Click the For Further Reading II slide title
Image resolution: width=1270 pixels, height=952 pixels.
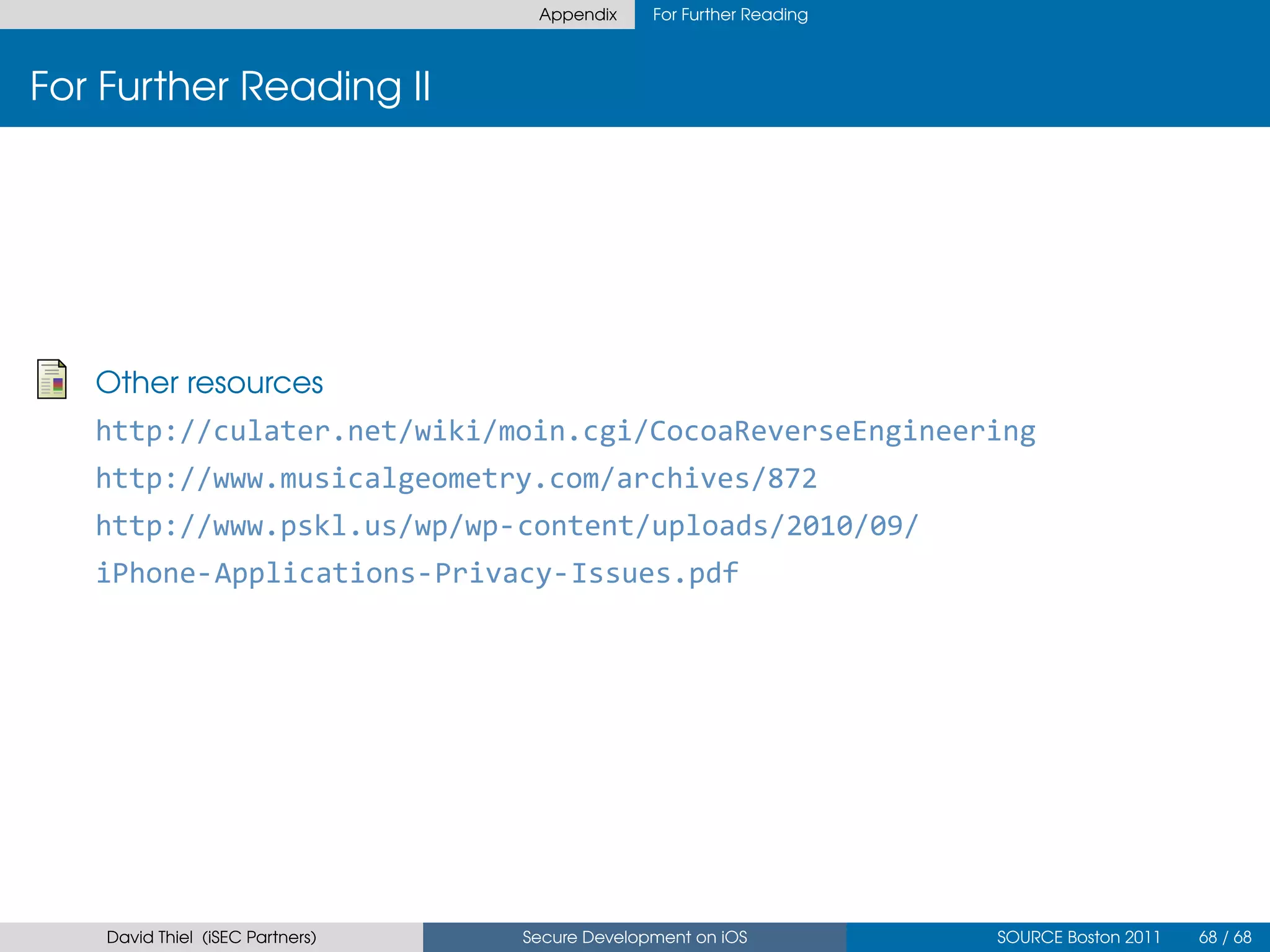[230, 86]
